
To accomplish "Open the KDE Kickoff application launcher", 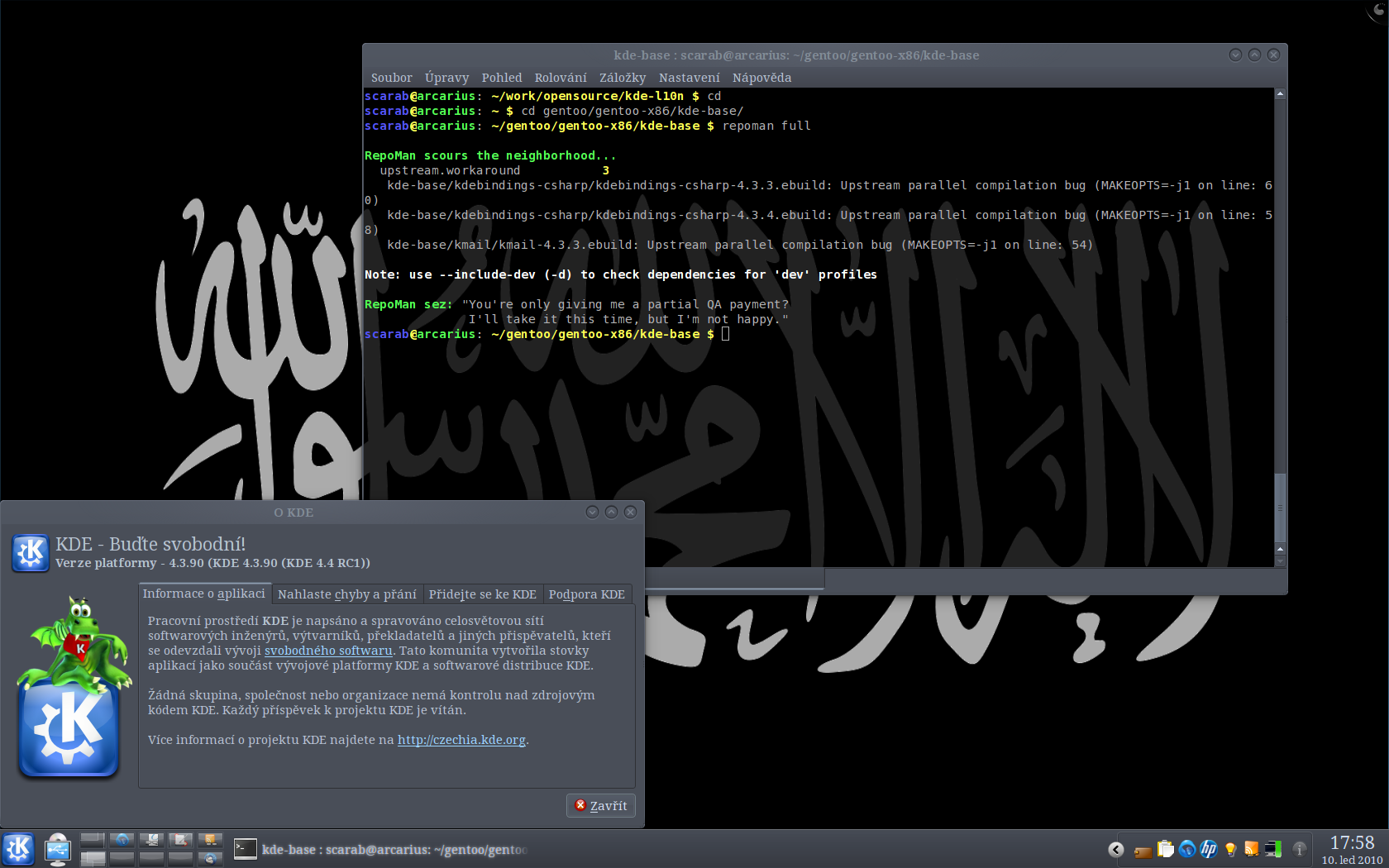I will coord(18,849).
